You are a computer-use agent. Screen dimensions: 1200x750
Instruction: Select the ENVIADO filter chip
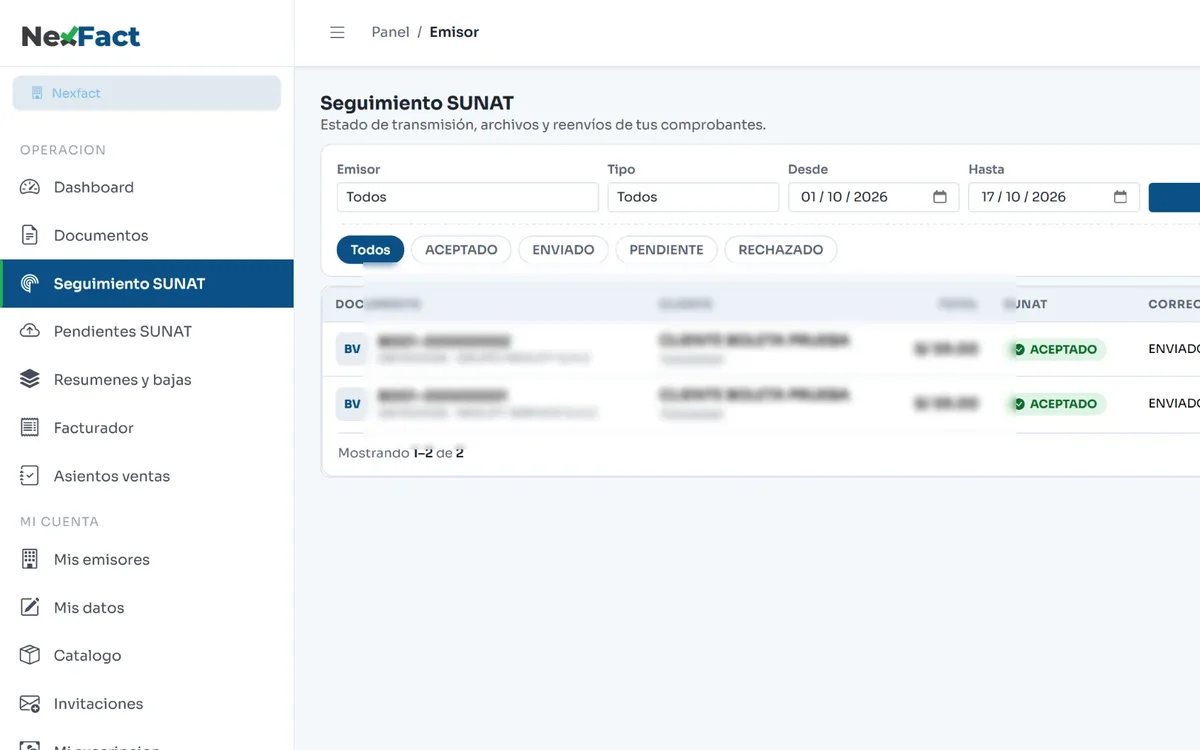(x=563, y=250)
